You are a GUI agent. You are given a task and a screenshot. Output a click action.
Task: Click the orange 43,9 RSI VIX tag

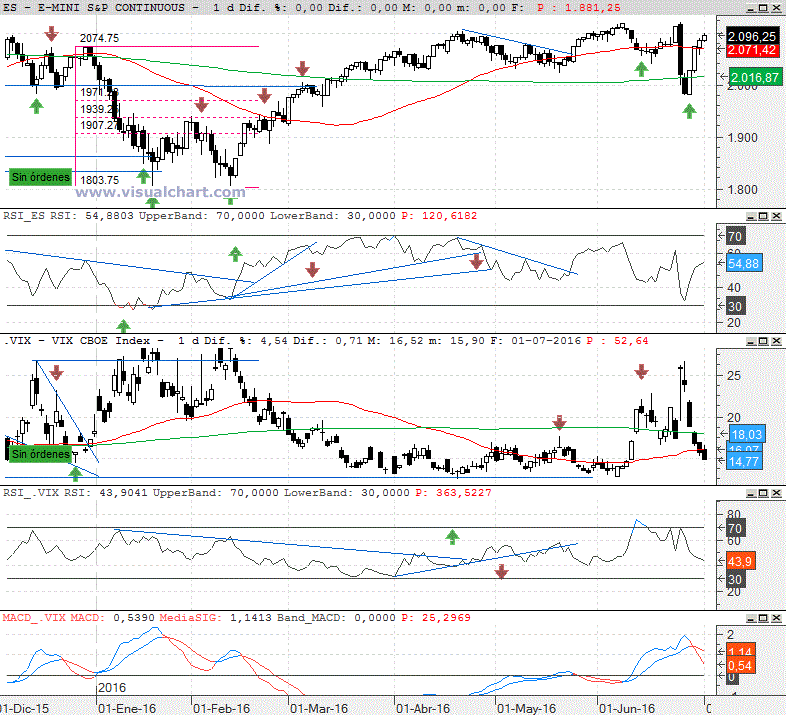tap(740, 562)
